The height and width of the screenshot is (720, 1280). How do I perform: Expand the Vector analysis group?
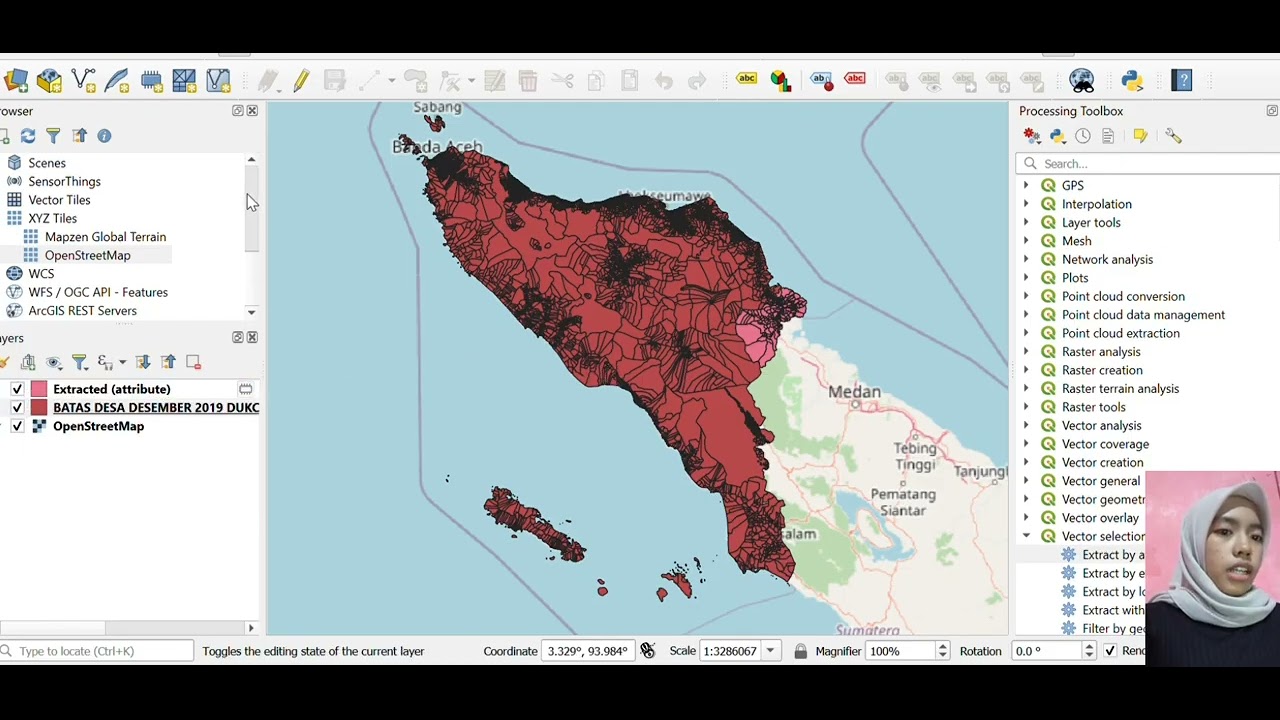click(1026, 426)
